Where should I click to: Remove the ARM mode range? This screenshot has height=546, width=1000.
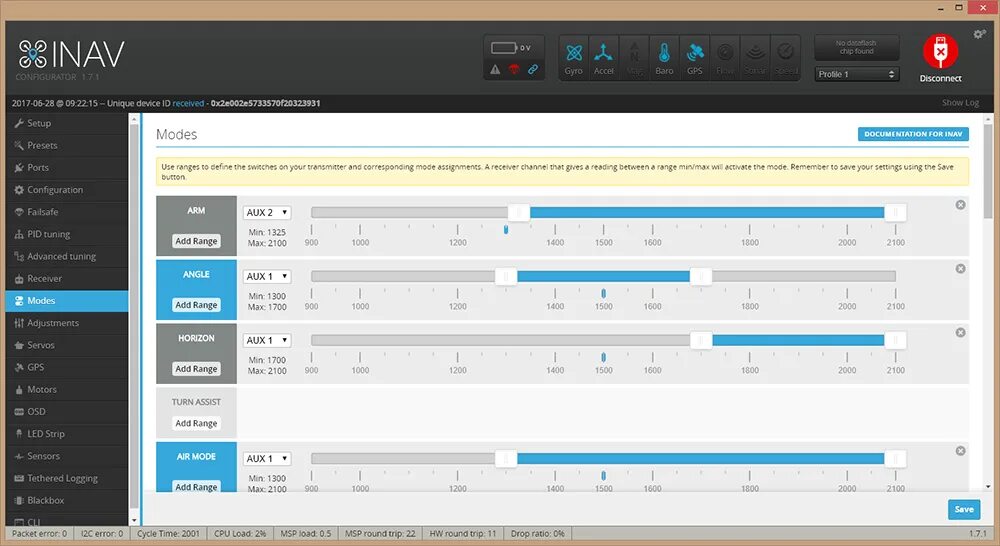point(960,205)
